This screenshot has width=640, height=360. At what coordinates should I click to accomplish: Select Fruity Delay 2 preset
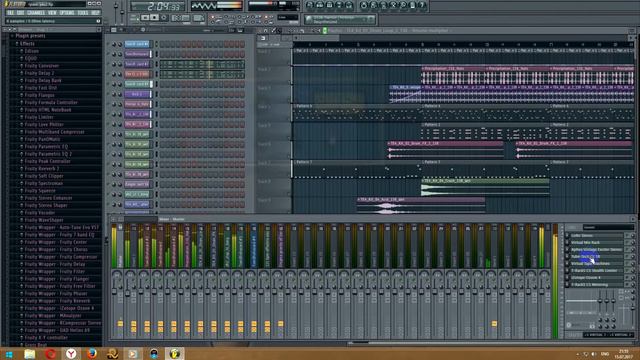click(39, 73)
